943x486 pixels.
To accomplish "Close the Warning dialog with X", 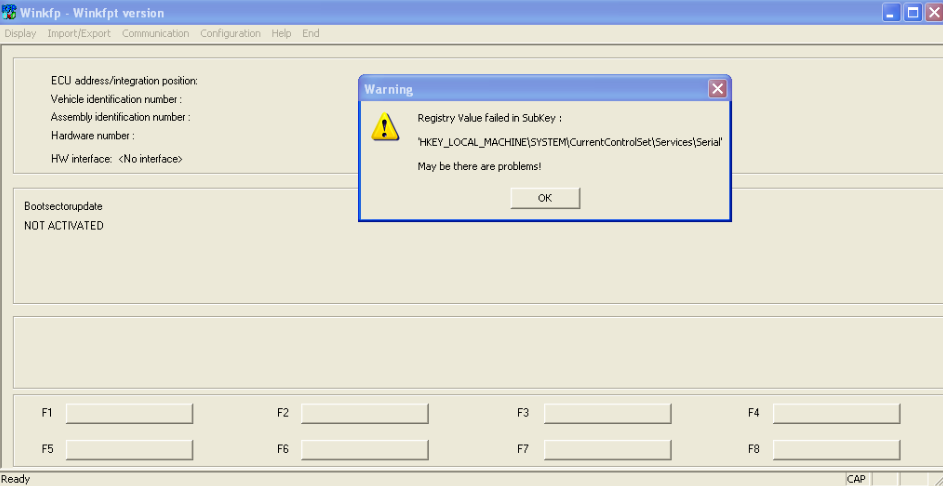I will pos(717,89).
